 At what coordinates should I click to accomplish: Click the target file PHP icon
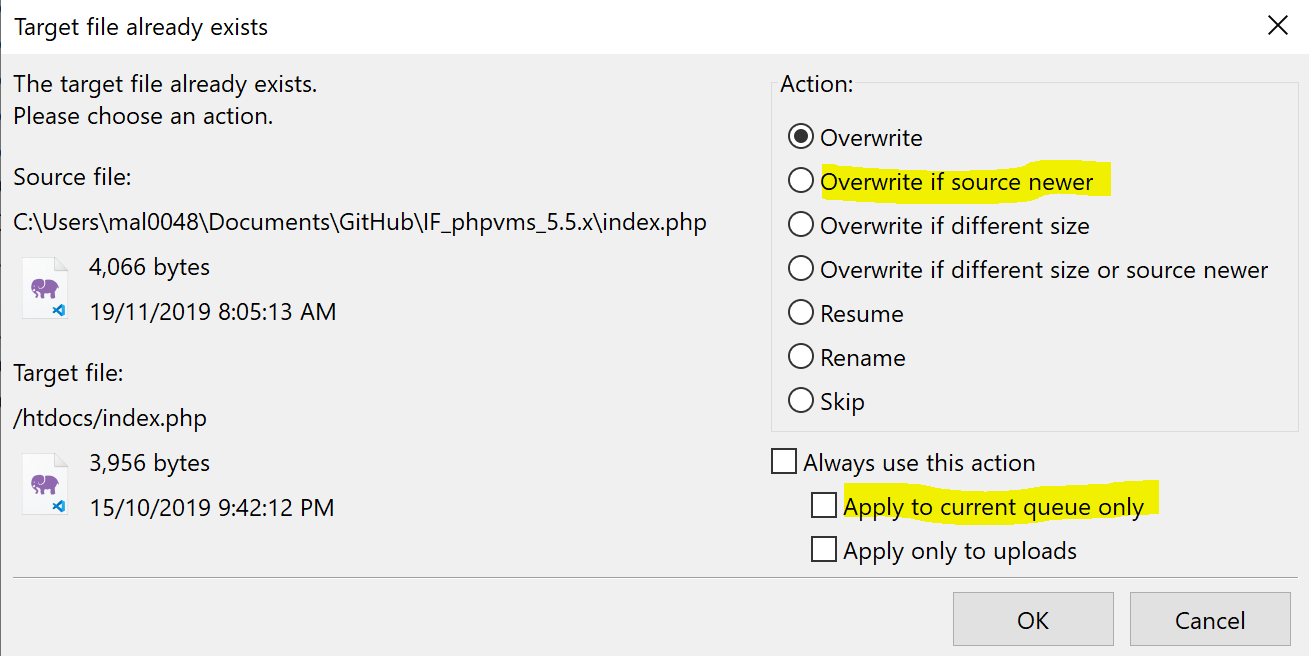point(46,485)
